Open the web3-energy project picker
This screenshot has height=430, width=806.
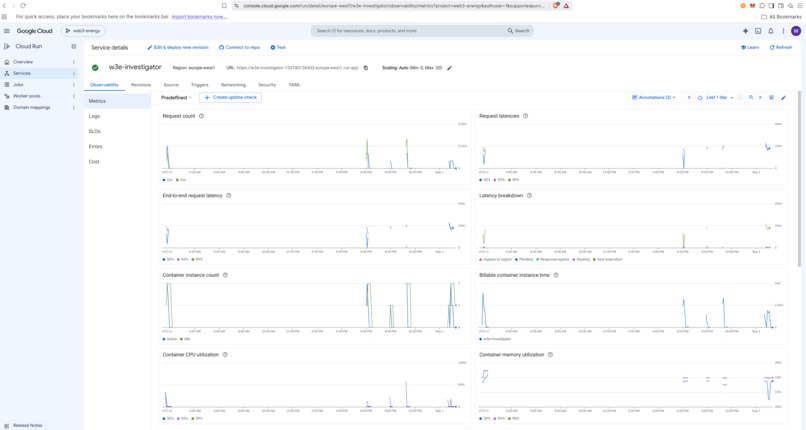83,31
